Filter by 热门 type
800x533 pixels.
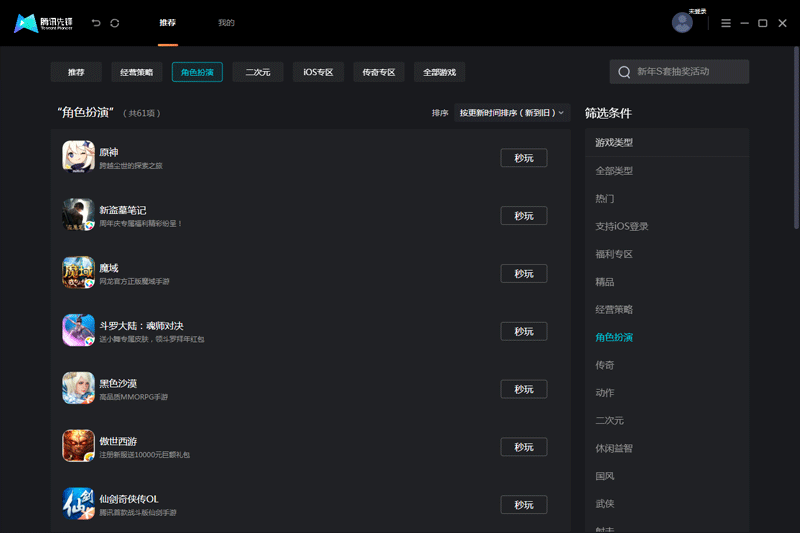(x=605, y=198)
